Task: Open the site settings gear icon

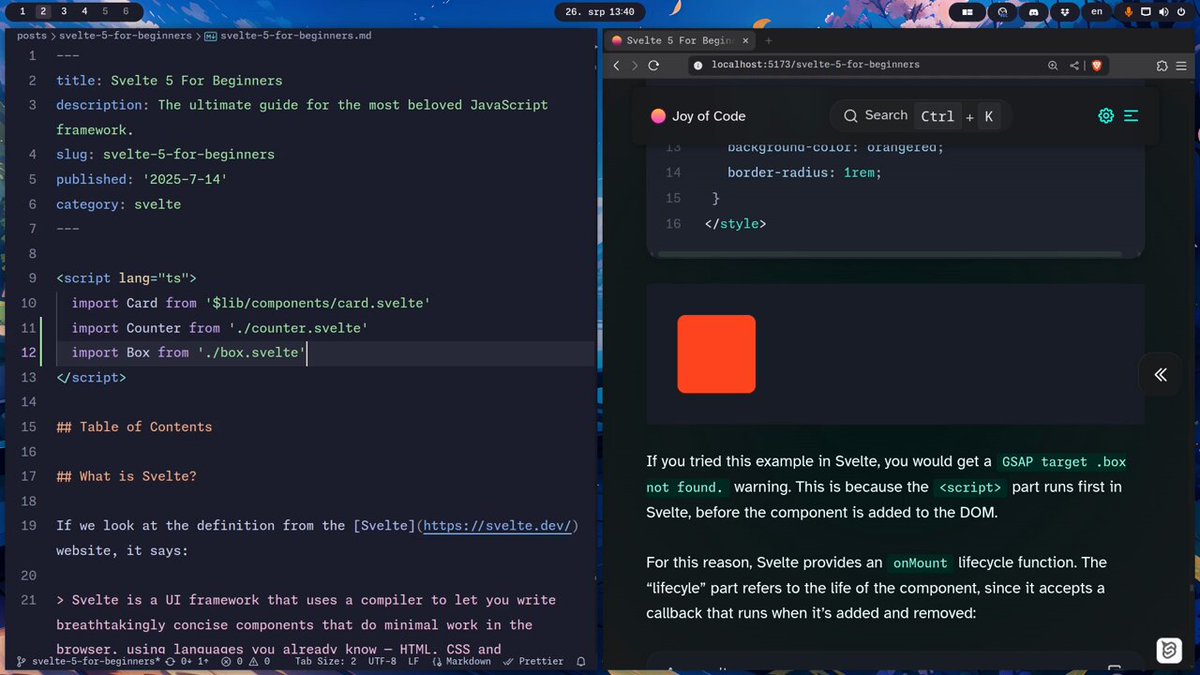Action: pyautogui.click(x=1106, y=116)
